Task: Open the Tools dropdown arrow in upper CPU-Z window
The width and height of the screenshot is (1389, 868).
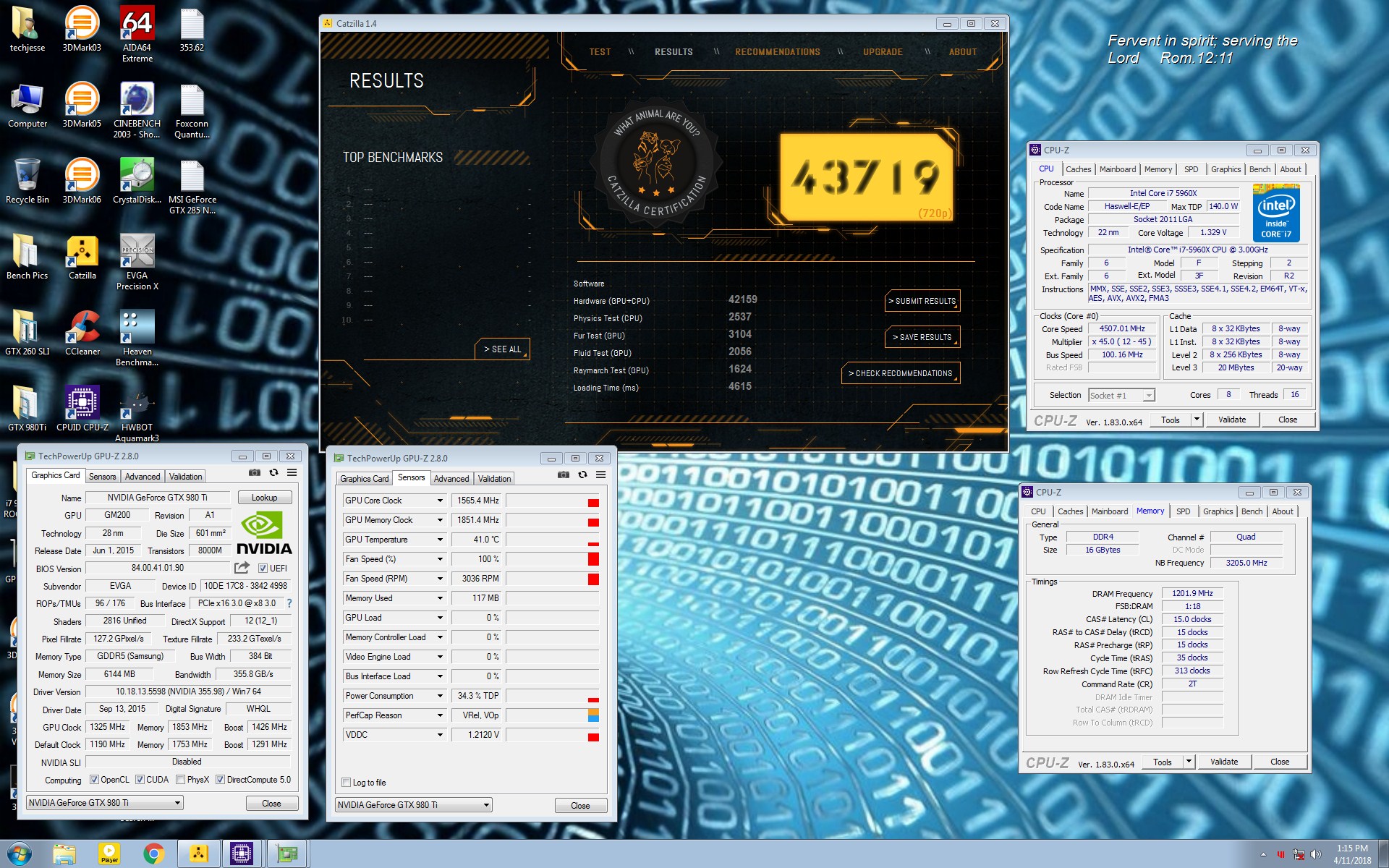Action: [x=1197, y=420]
